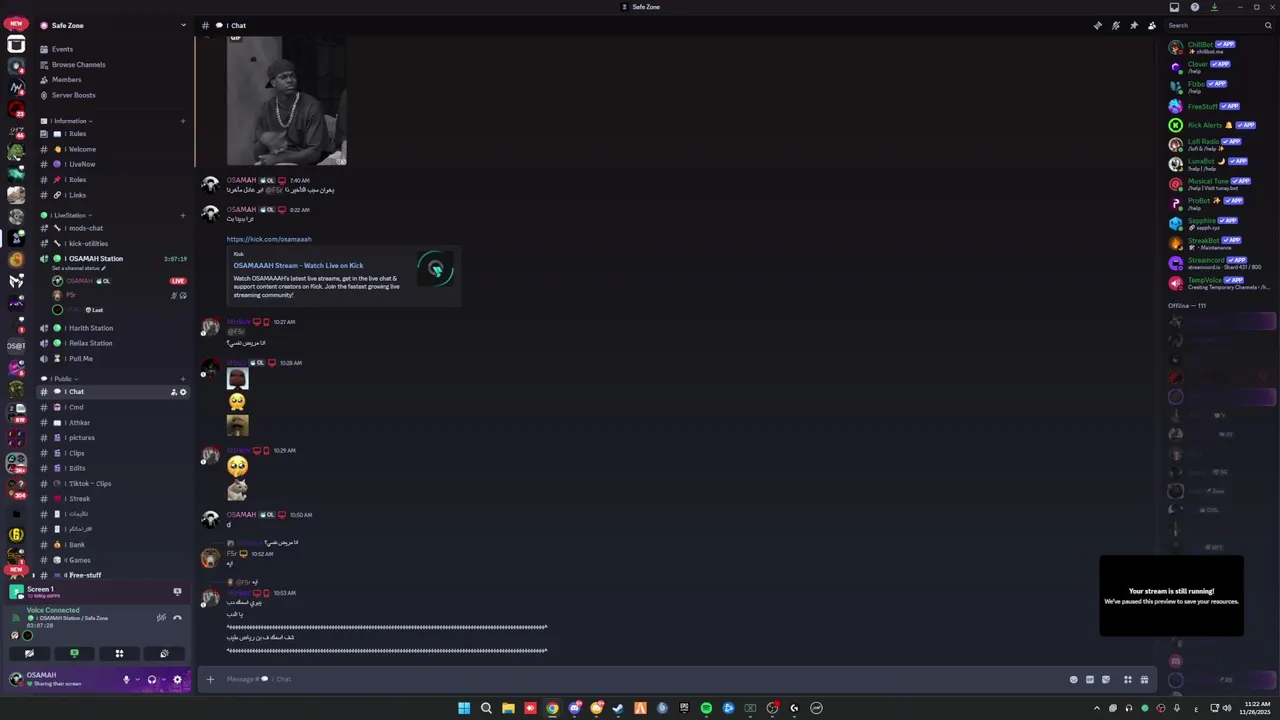Click the Search box

coord(1220,25)
